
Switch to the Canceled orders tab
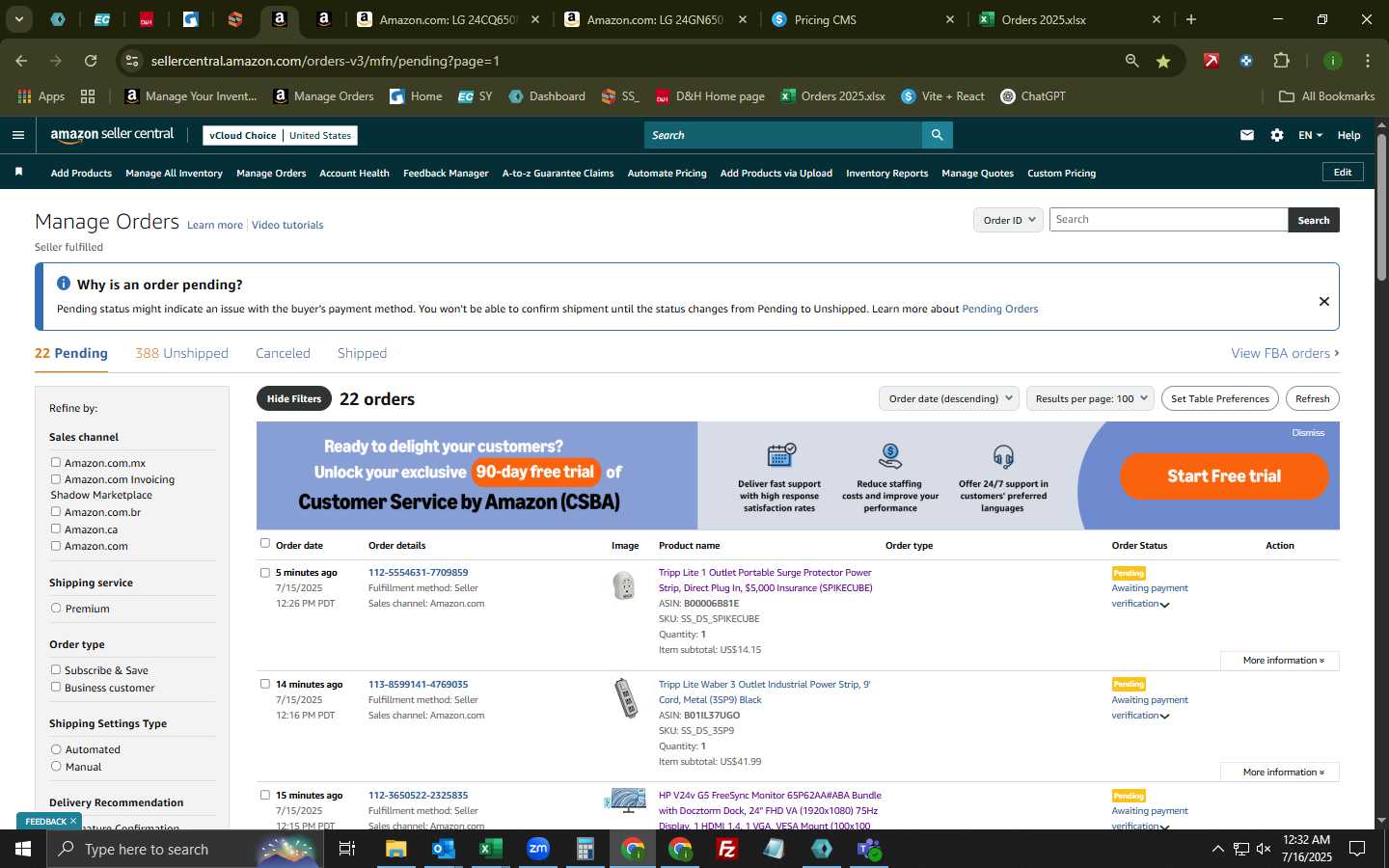(283, 353)
